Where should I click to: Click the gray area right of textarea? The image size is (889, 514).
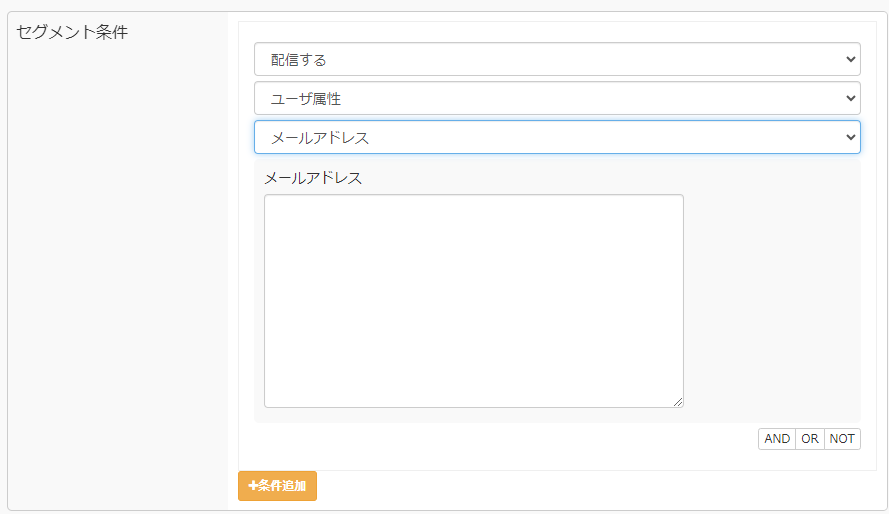pyautogui.click(x=770, y=300)
